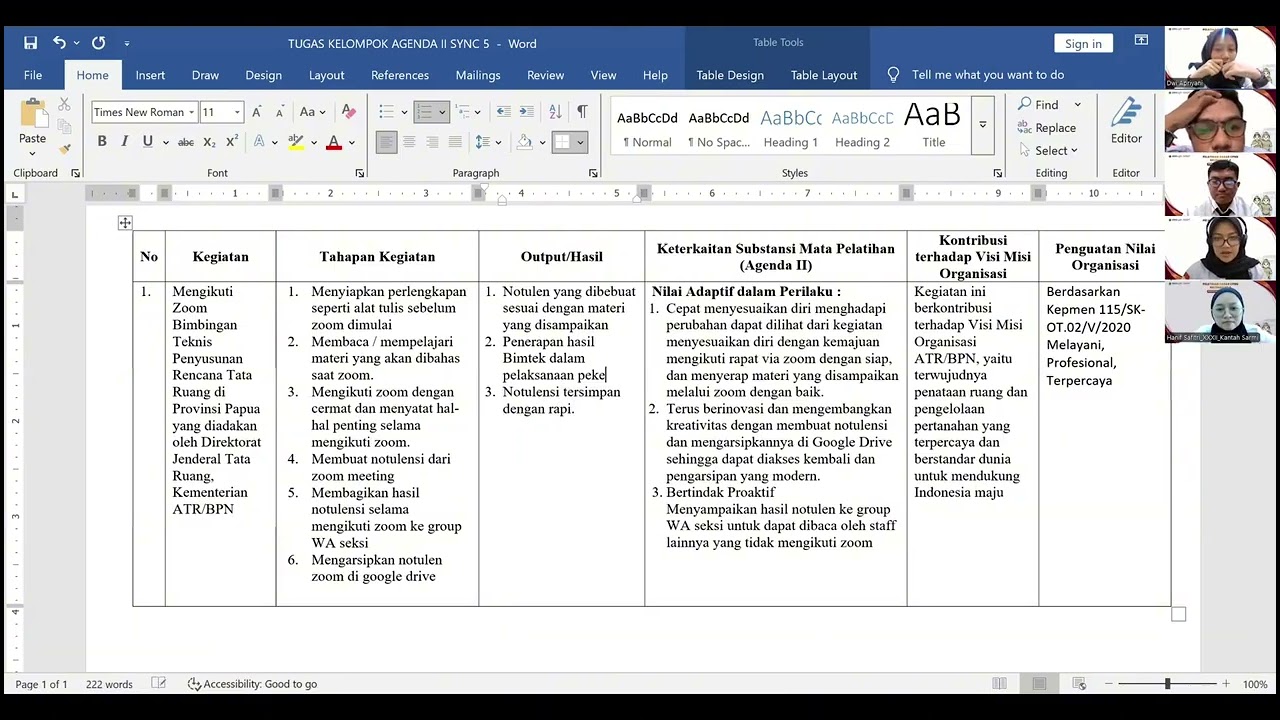This screenshot has height=720, width=1280.
Task: Expand the Paste options arrow
Action: coord(32,153)
